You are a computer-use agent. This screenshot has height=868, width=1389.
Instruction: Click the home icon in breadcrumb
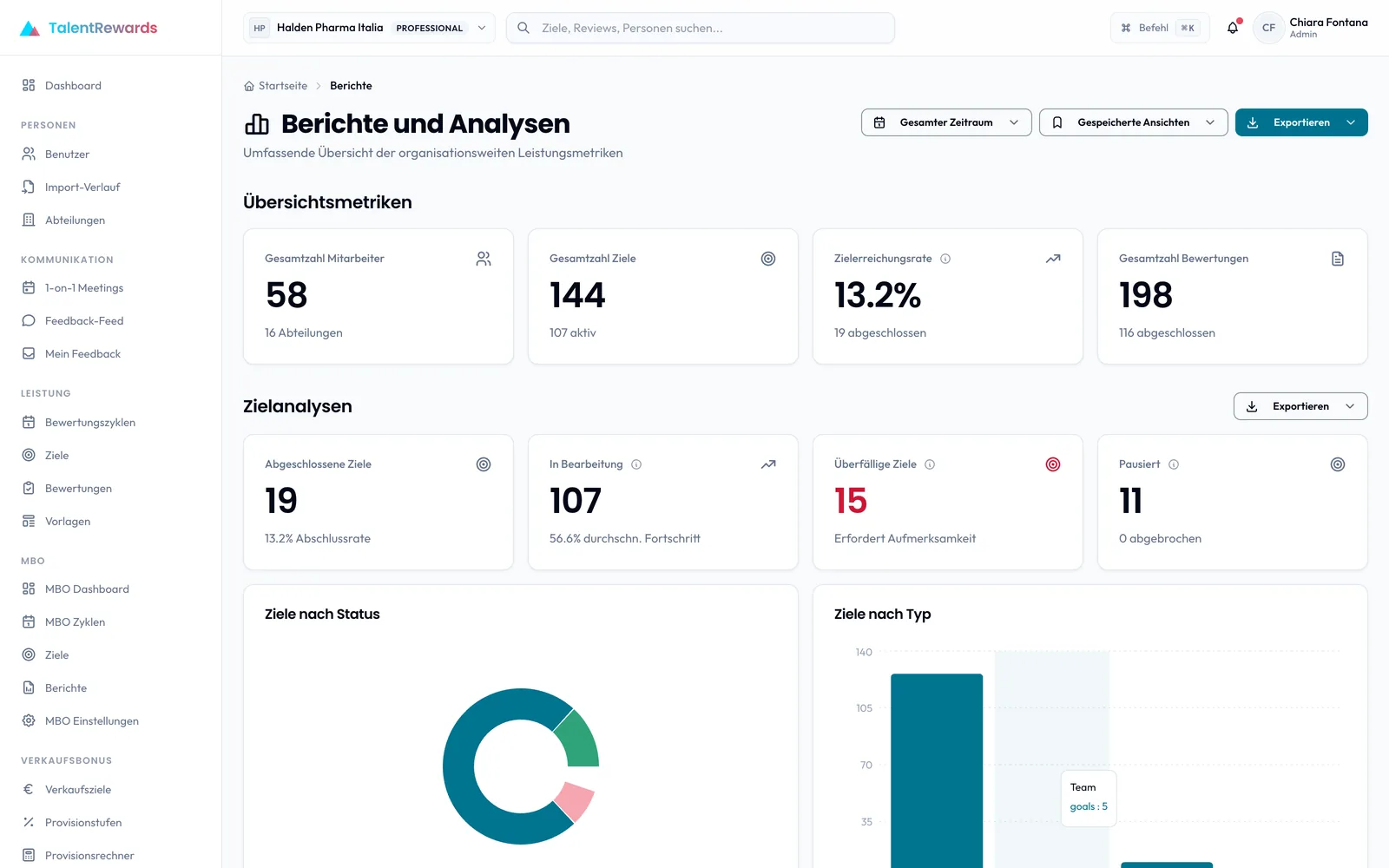click(x=249, y=86)
